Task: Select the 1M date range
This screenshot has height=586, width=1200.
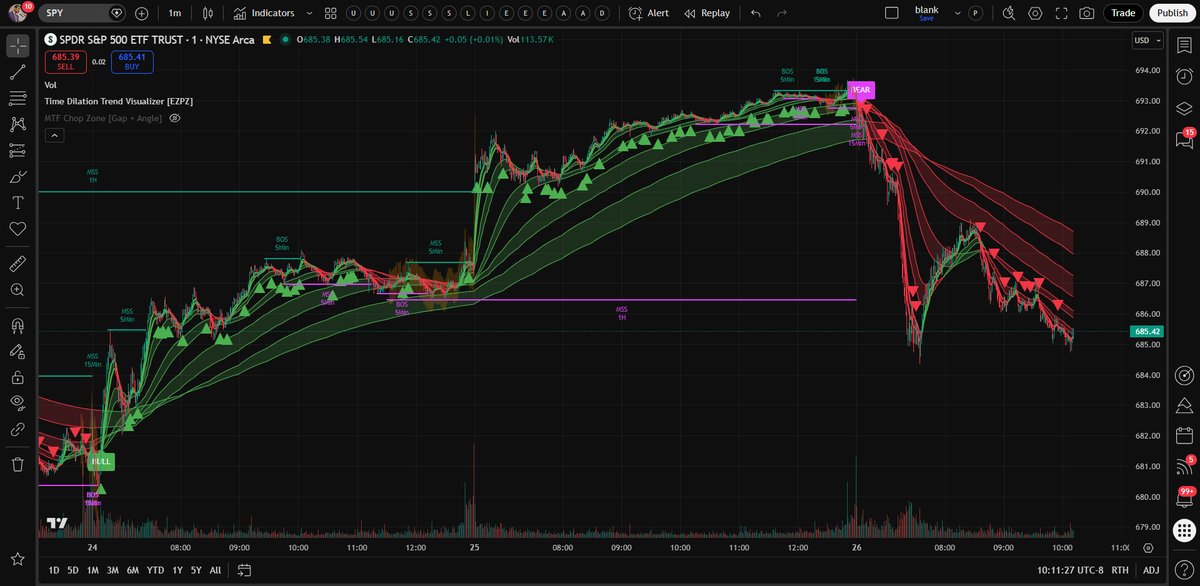Action: [92, 570]
